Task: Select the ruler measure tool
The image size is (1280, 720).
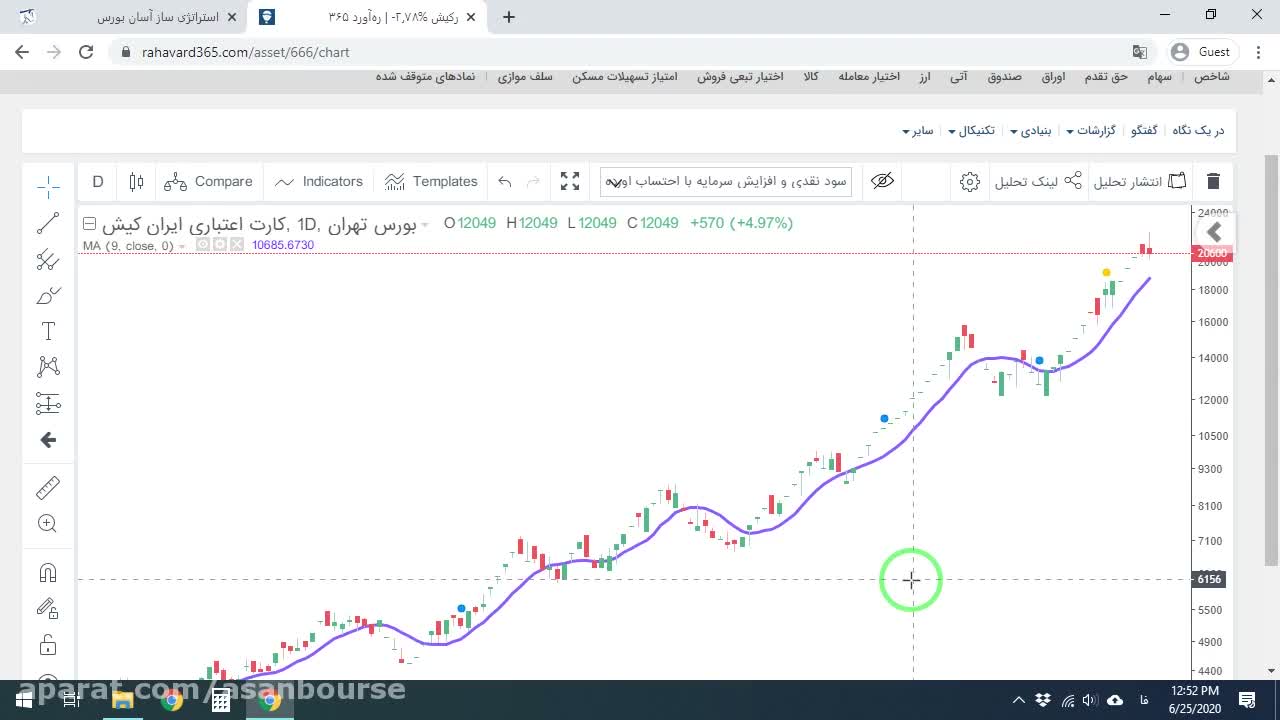Action: click(48, 488)
